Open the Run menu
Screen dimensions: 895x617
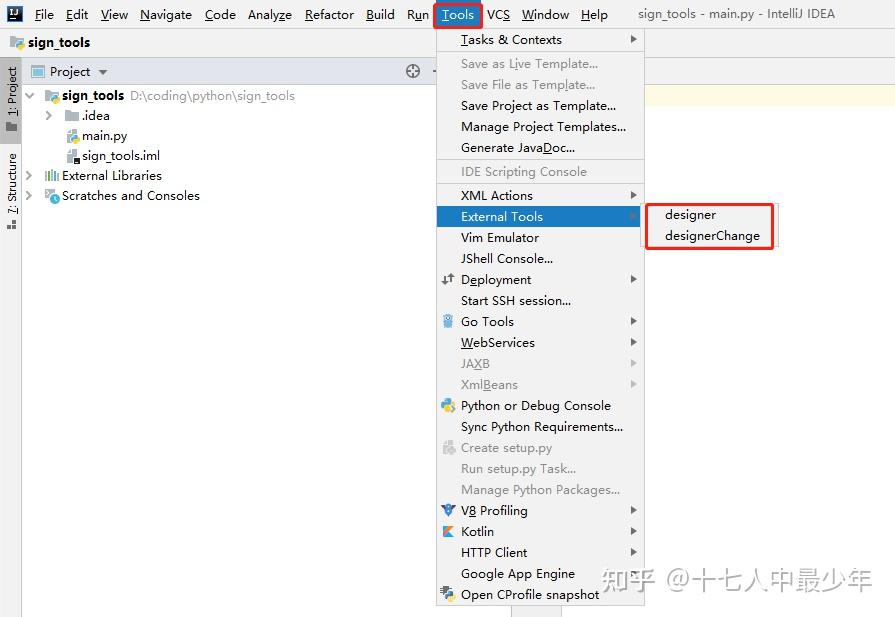pos(418,15)
